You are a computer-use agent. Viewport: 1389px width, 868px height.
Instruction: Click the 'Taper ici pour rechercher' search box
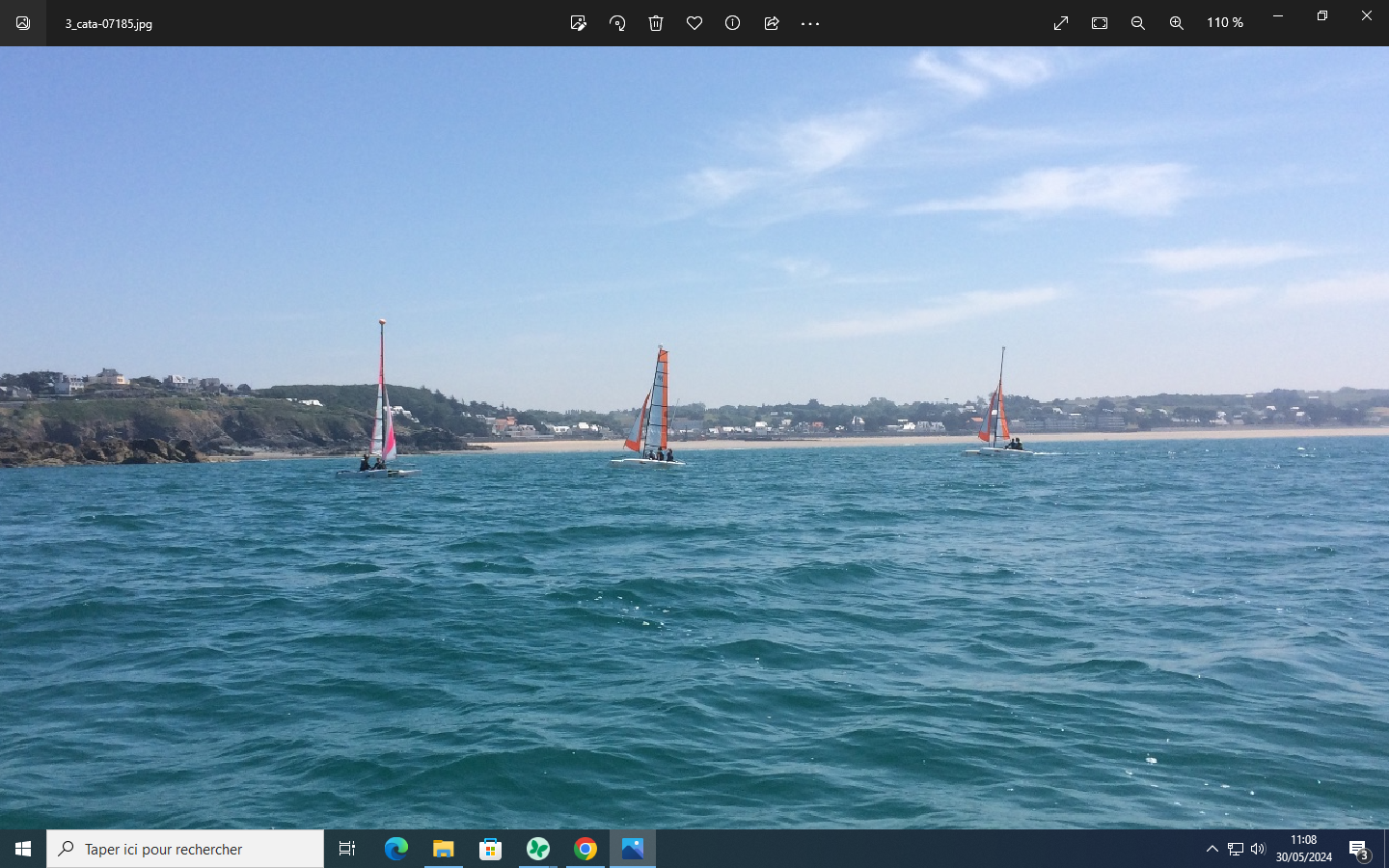tap(185, 849)
